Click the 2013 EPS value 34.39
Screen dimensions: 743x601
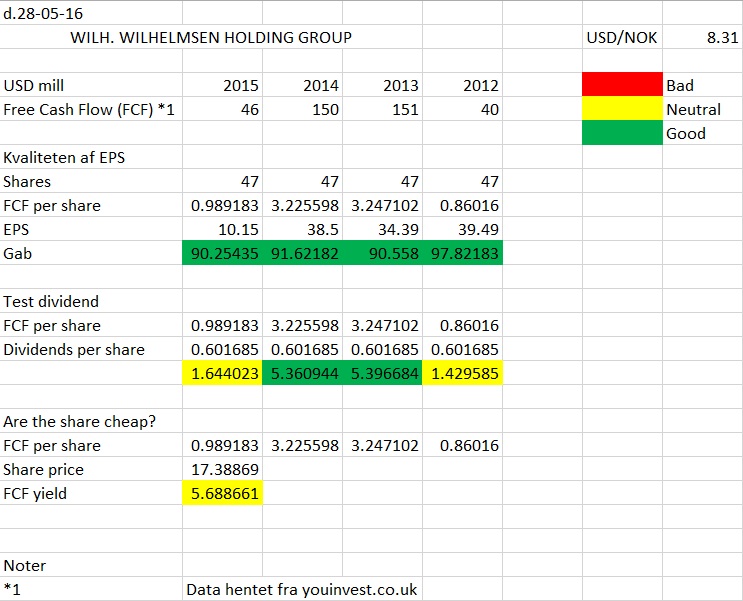[382, 229]
